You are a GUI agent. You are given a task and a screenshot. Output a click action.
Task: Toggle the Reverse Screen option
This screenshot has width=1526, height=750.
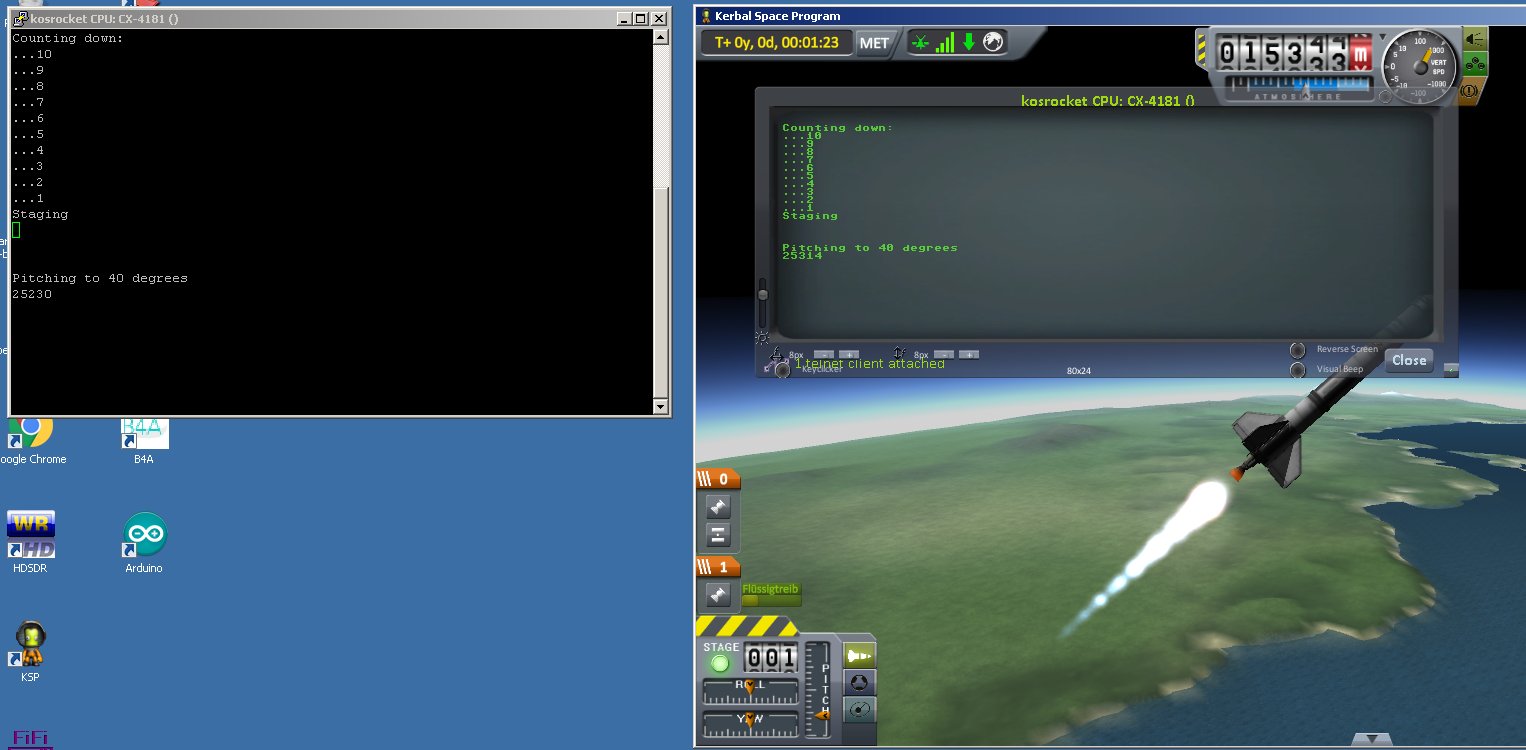(1298, 350)
